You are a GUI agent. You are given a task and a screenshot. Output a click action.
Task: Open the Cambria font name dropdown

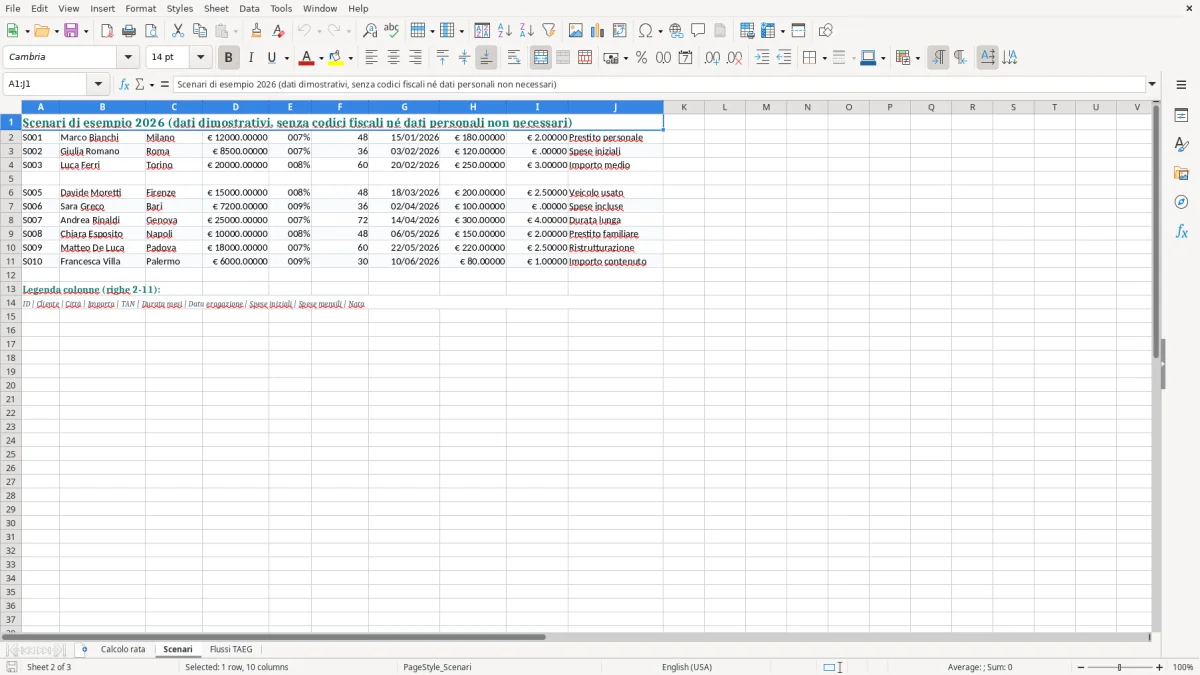(x=128, y=58)
